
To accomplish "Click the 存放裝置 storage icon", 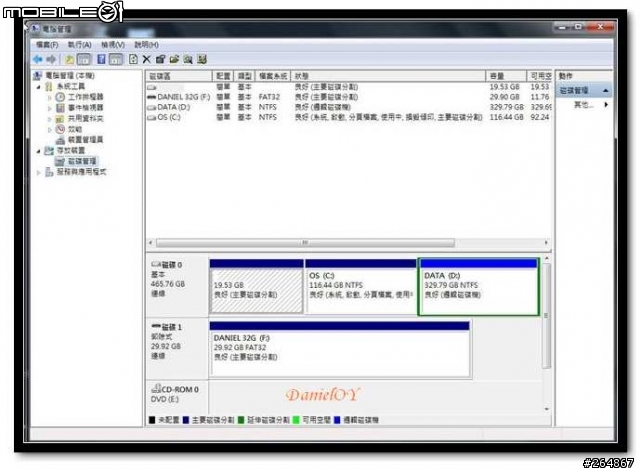I will pos(49,151).
